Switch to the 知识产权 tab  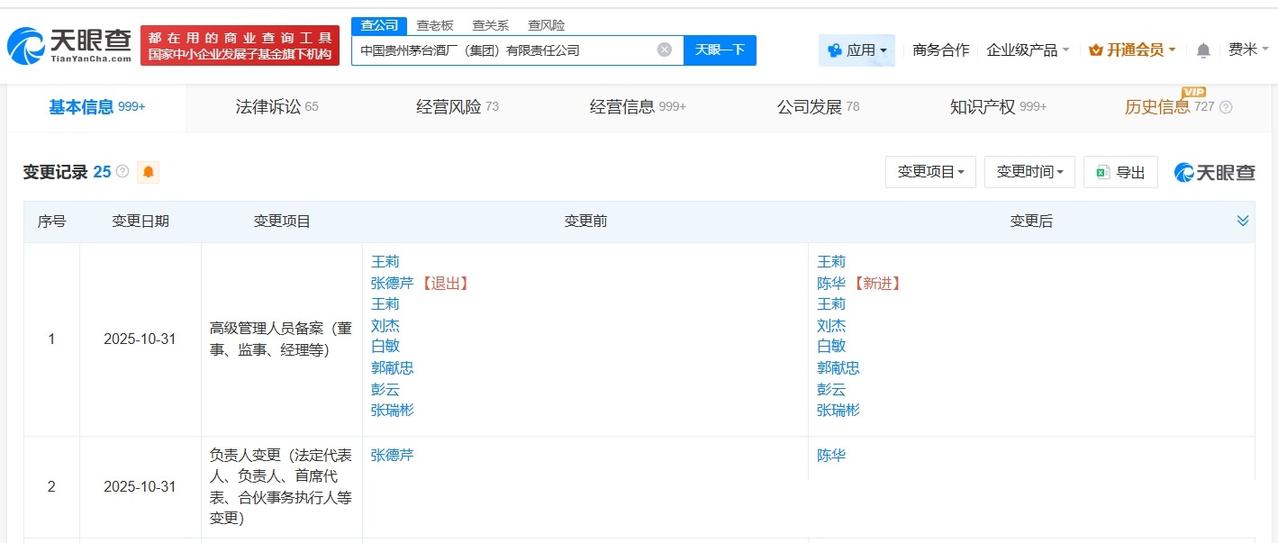click(x=998, y=107)
